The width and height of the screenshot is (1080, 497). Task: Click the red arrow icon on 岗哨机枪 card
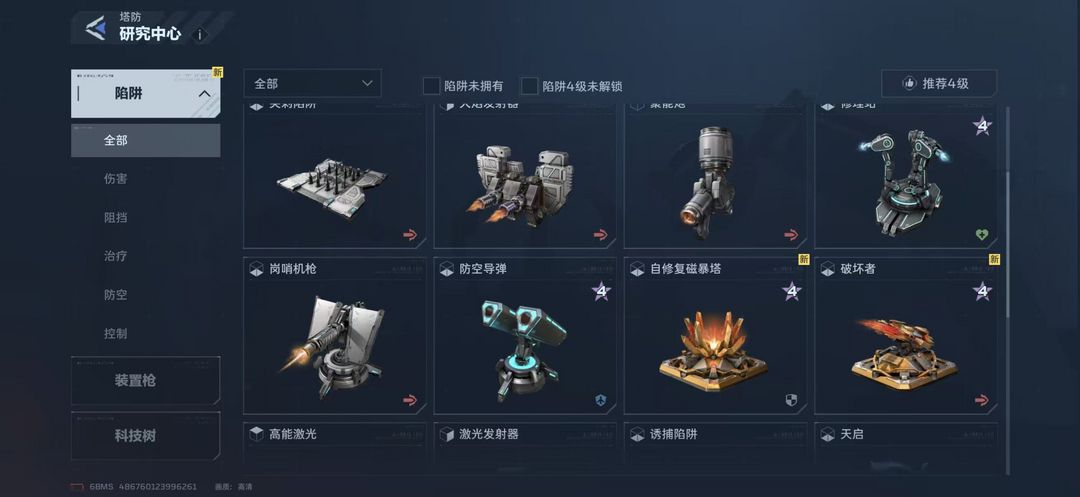(410, 400)
